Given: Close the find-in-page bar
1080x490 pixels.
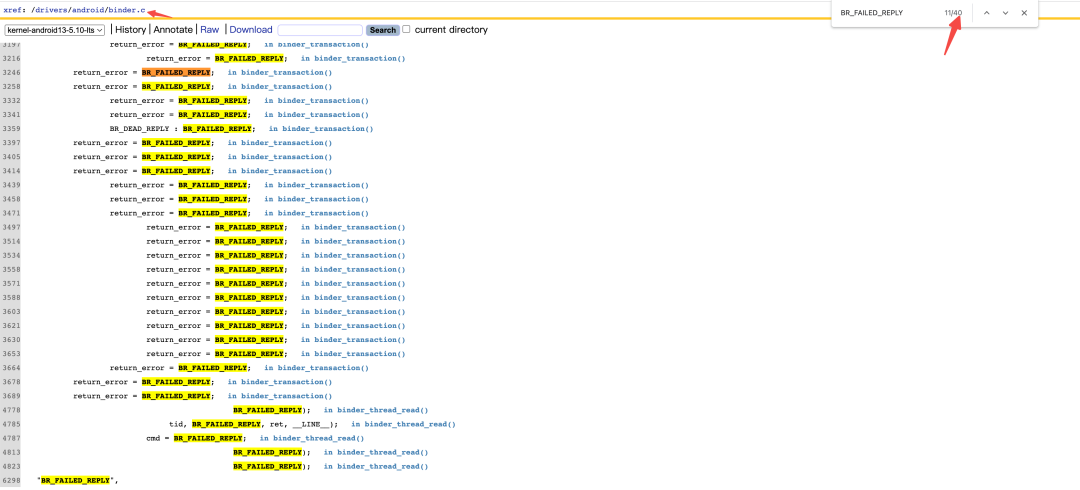Looking at the screenshot, I should click(x=1024, y=13).
